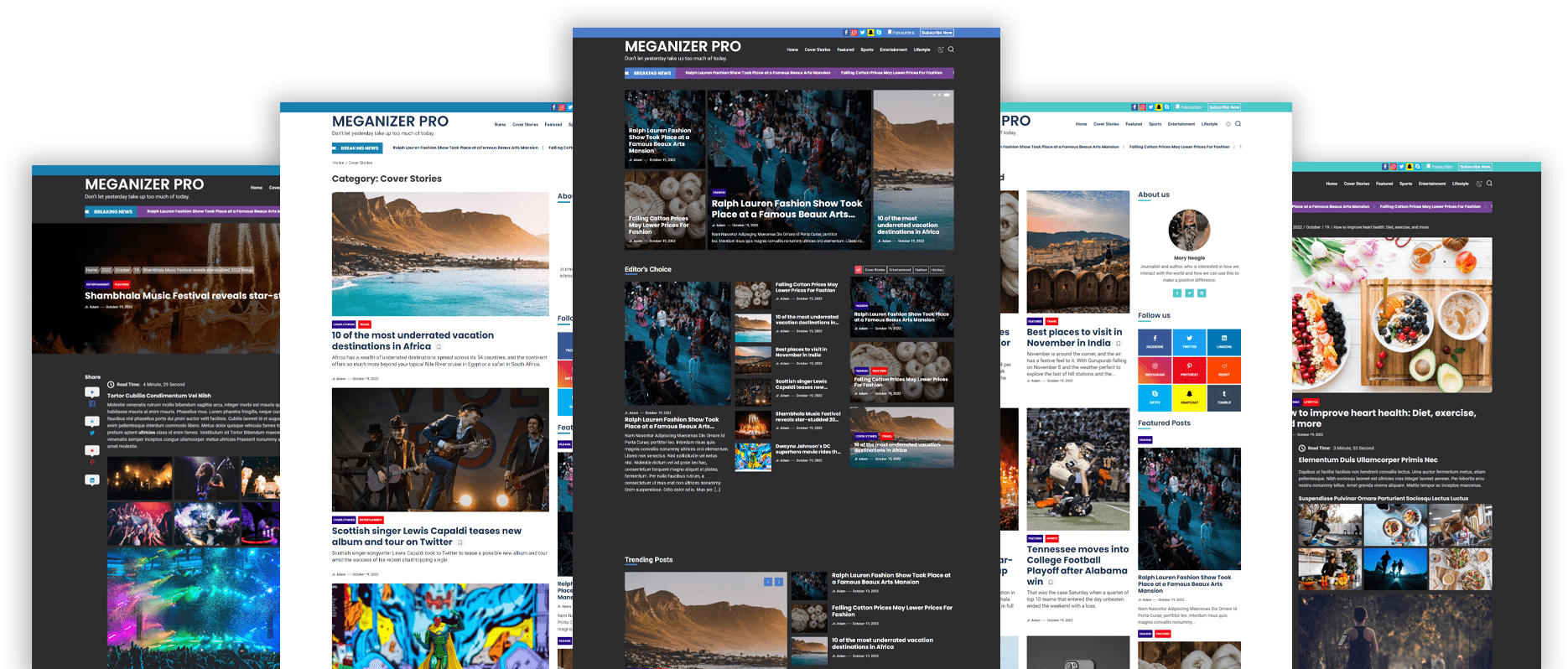The image size is (1568, 669).
Task: Open Scottish singer Lewis Capaldi headline link
Action: coord(427,537)
